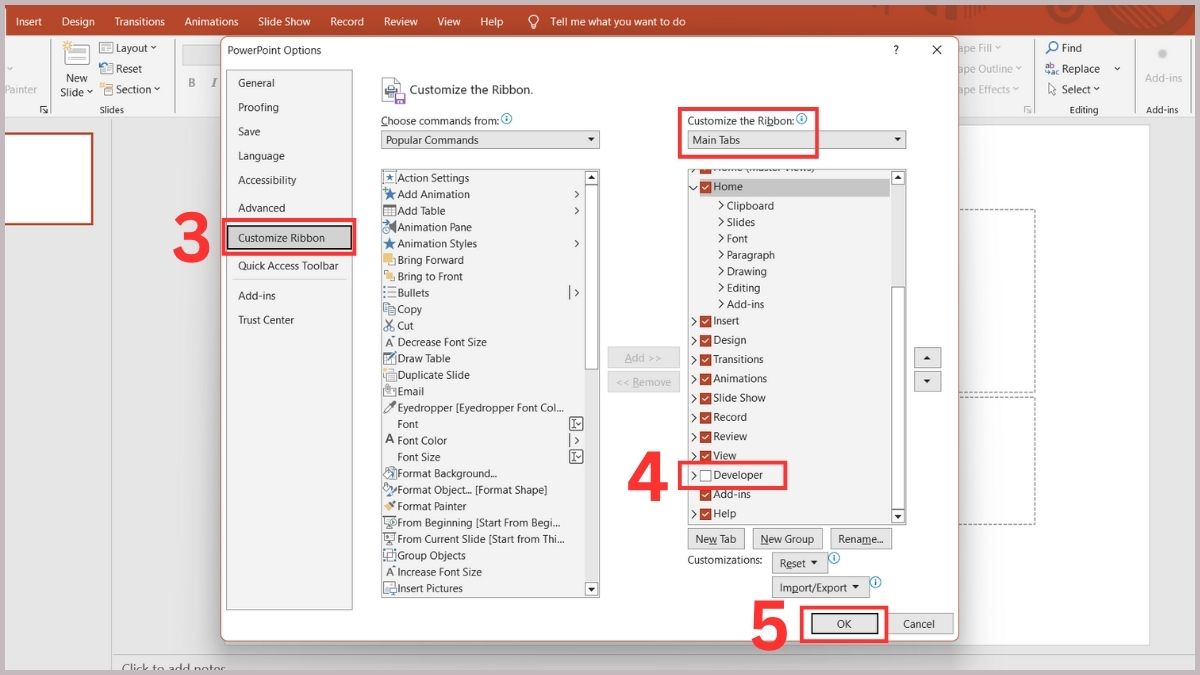Click the New Tab button
This screenshot has width=1200, height=675.
(715, 539)
